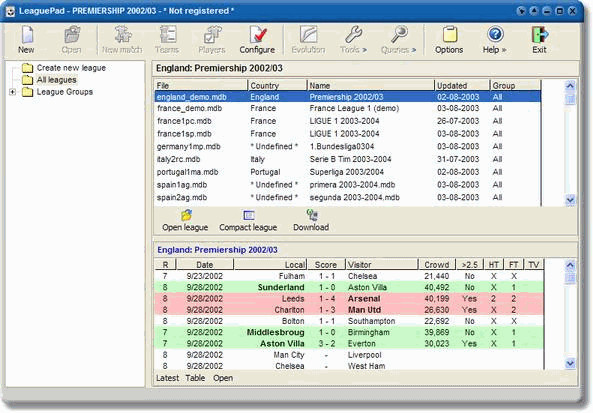Open the Configure toolbar icon
The height and width of the screenshot is (413, 593).
pos(258,34)
